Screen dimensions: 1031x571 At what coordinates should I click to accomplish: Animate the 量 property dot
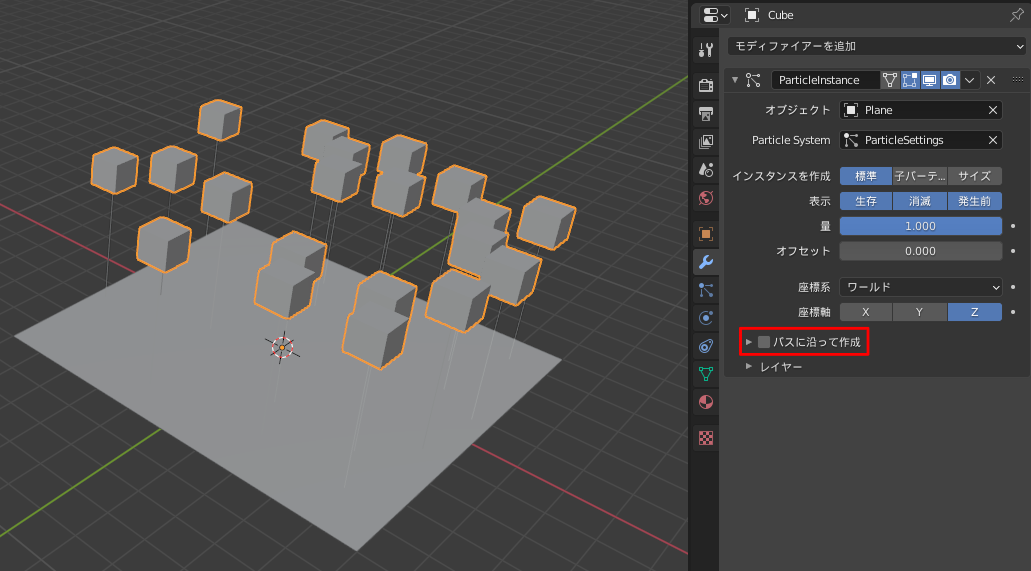[x=1013, y=226]
